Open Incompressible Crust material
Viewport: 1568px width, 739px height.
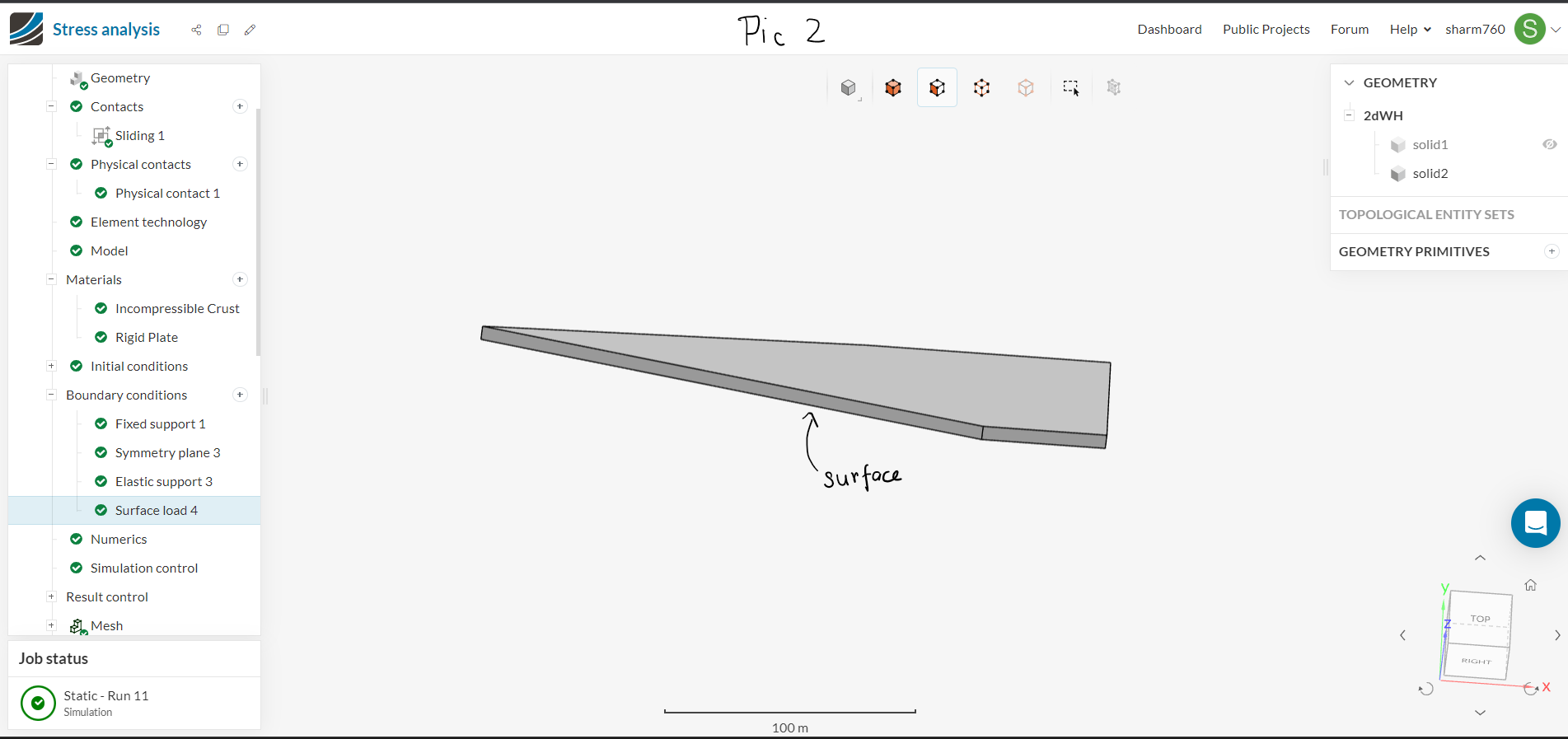point(177,308)
